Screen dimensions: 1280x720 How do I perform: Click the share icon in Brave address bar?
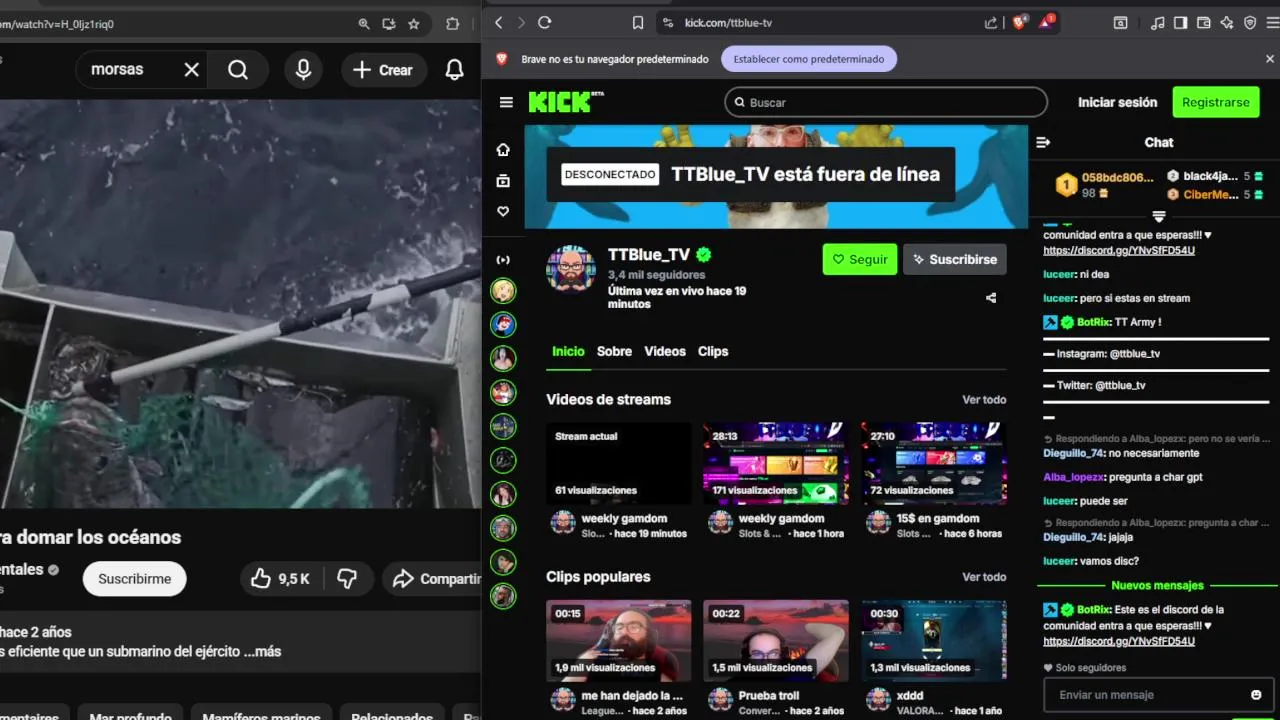click(991, 23)
